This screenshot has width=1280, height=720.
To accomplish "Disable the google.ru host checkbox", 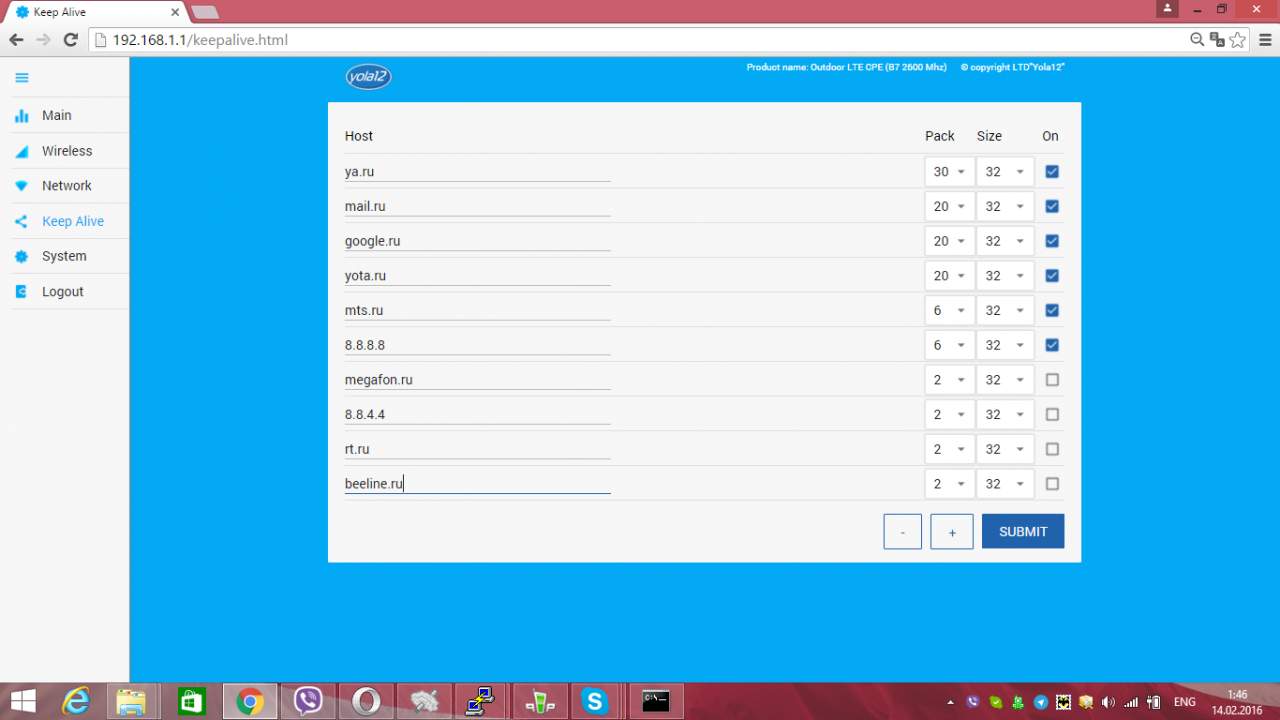I will pos(1052,241).
